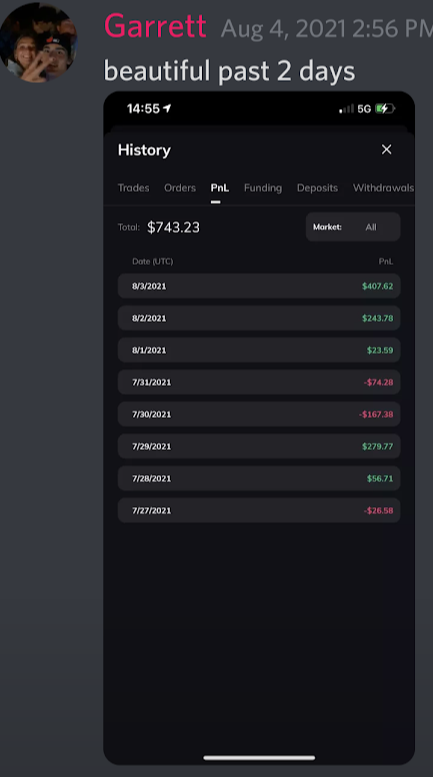Open the 7/30/2021 loss row

coord(259,414)
